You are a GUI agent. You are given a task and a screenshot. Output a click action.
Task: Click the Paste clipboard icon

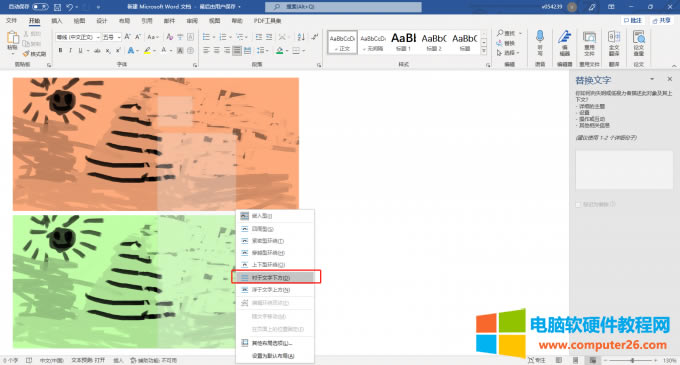[13, 39]
